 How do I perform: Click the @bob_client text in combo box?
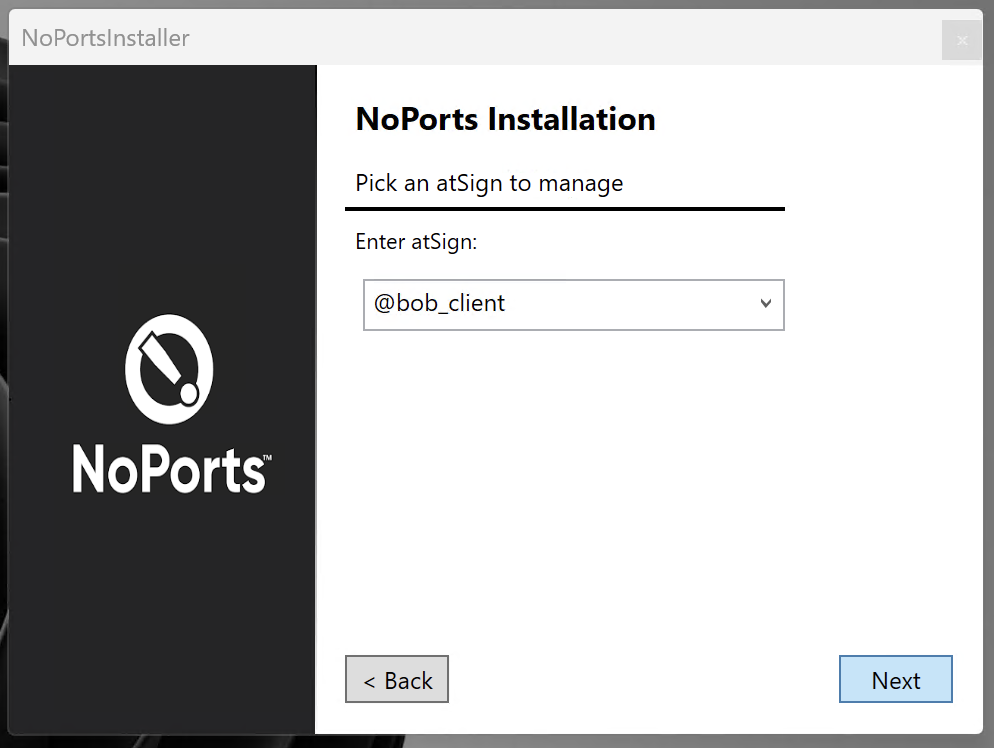point(440,304)
